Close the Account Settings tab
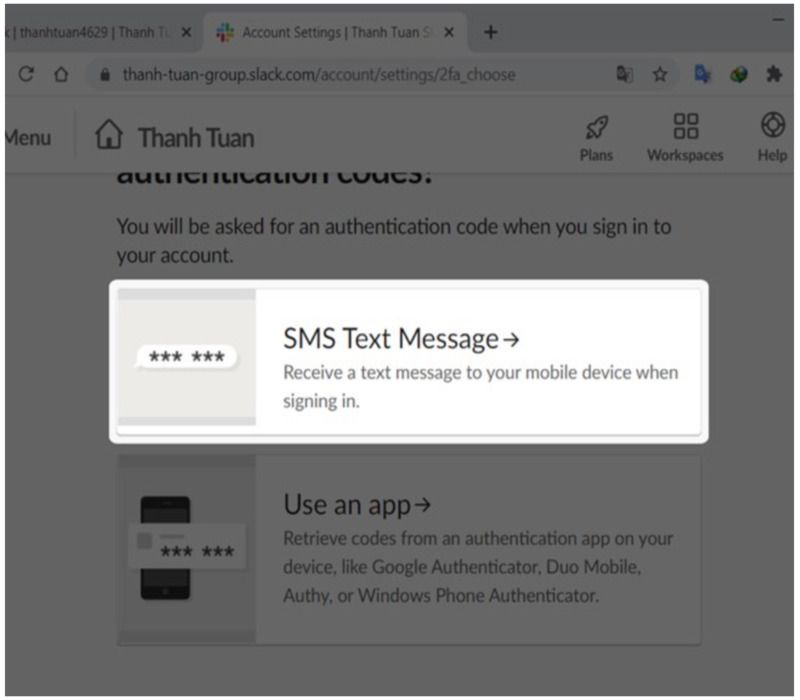 tap(449, 33)
